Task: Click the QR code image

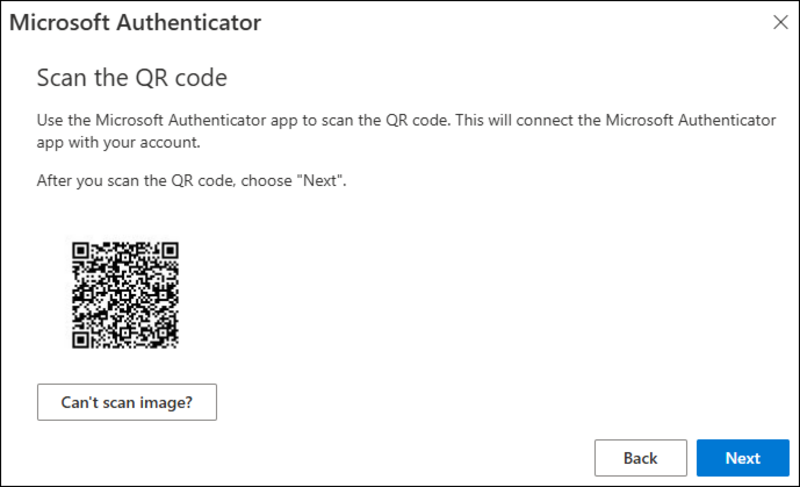Action: [x=125, y=295]
